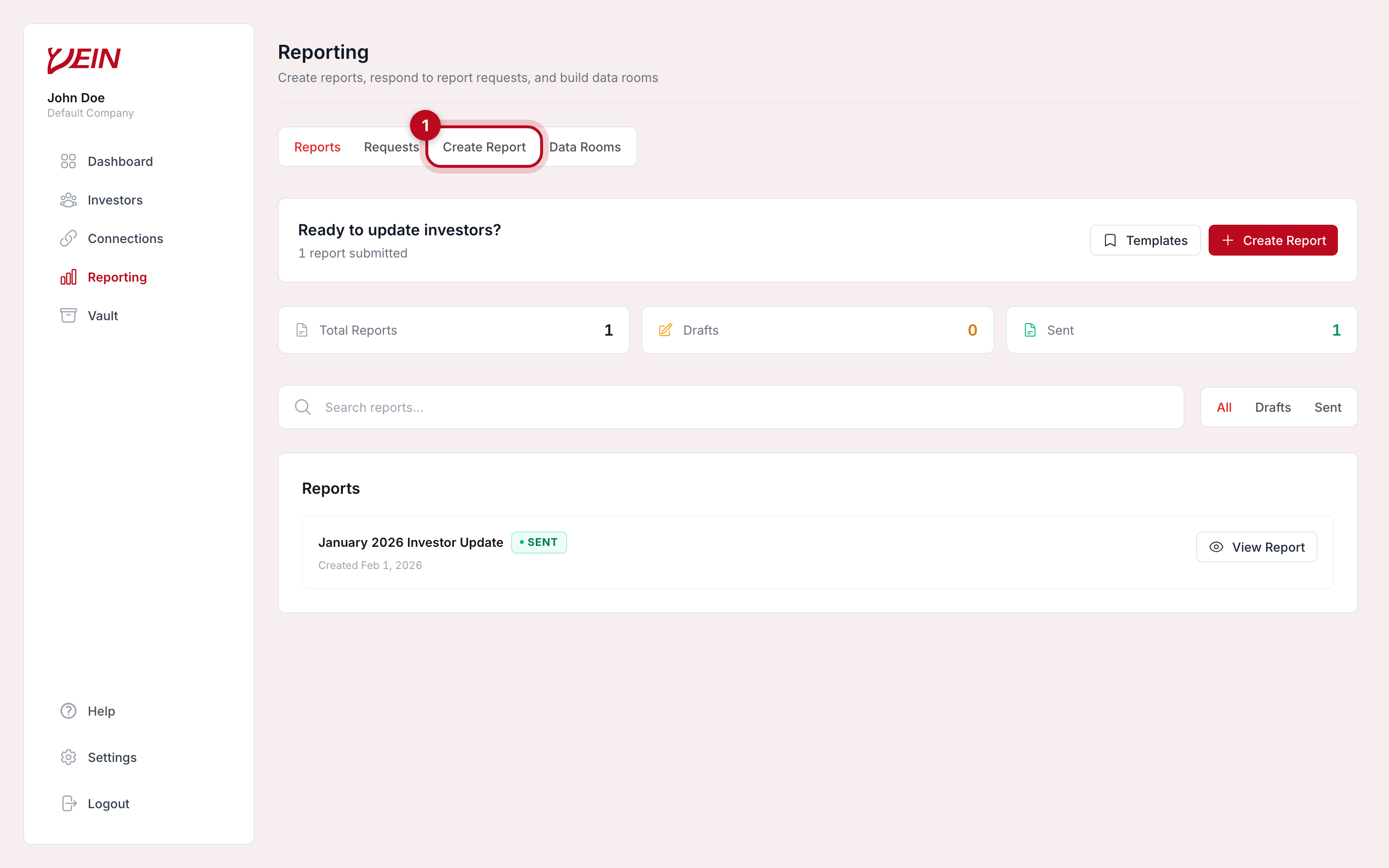Image resolution: width=1389 pixels, height=868 pixels.
Task: Click the Sent count stat card
Action: point(1181,330)
